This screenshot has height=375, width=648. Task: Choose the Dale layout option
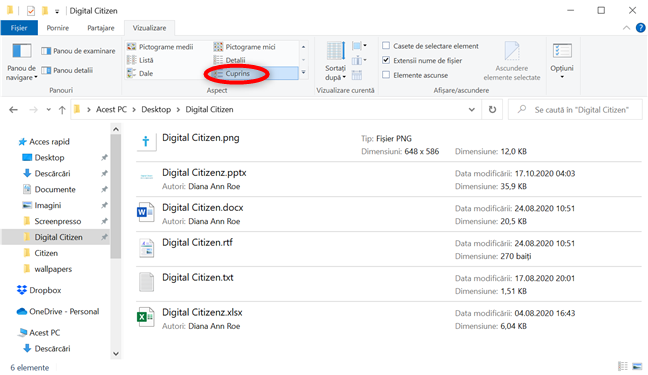pos(141,73)
